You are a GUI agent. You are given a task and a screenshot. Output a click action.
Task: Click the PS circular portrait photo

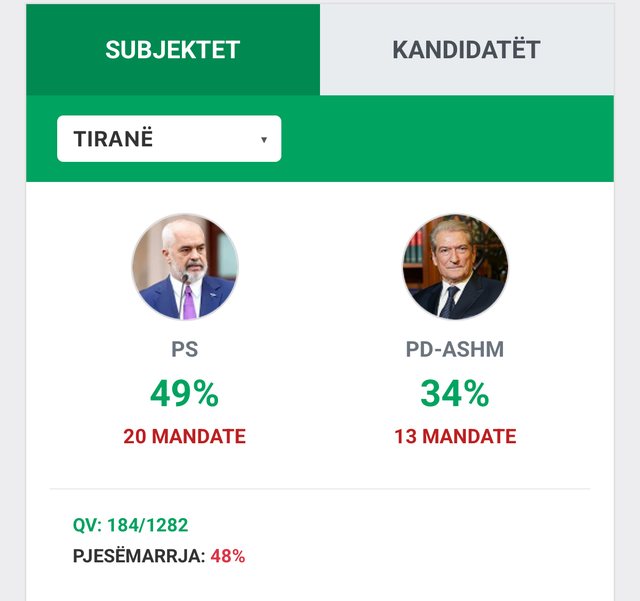185,267
